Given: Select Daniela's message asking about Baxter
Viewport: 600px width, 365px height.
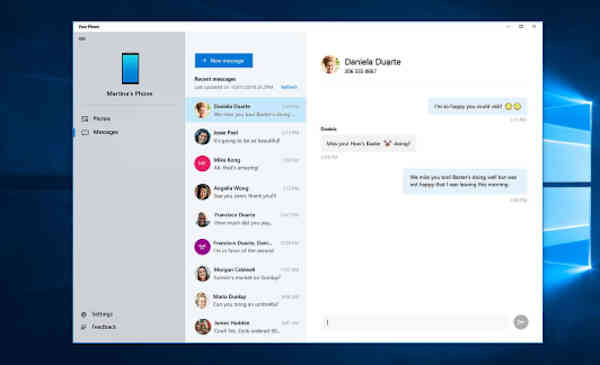Looking at the screenshot, I should (368, 143).
